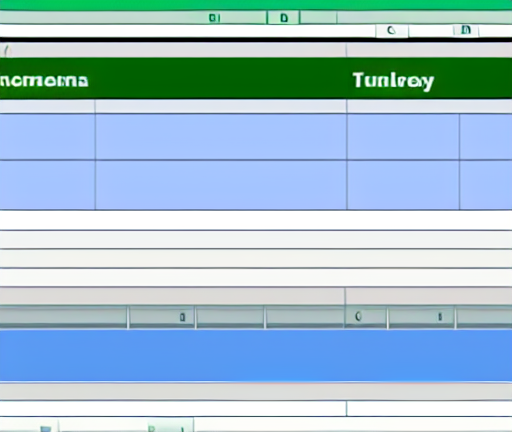512x432 pixels.
Task: Click the lower header cell right of '0'
Action: (421, 317)
